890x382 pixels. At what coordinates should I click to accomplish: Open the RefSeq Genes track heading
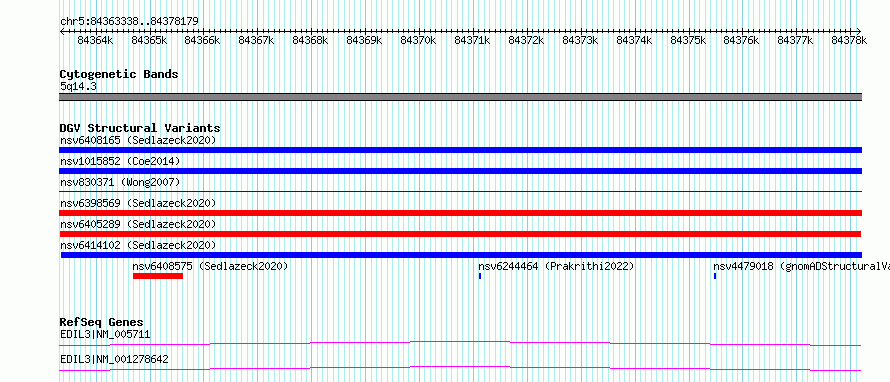click(x=101, y=322)
